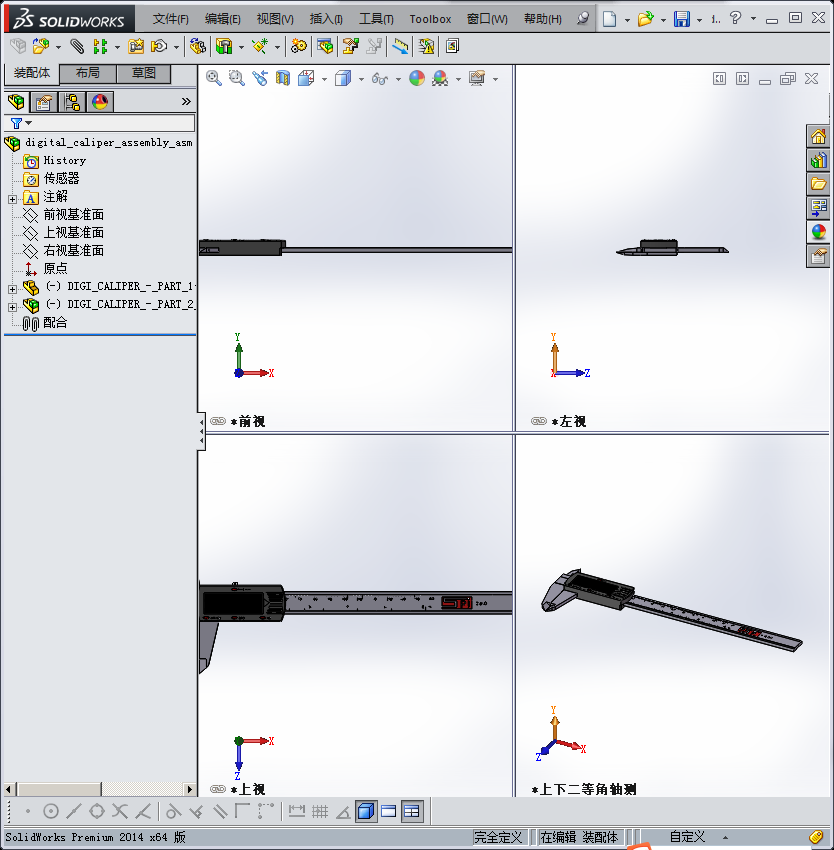834x850 pixels.
Task: Select the Mate paperclip tool
Action: (x=77, y=46)
